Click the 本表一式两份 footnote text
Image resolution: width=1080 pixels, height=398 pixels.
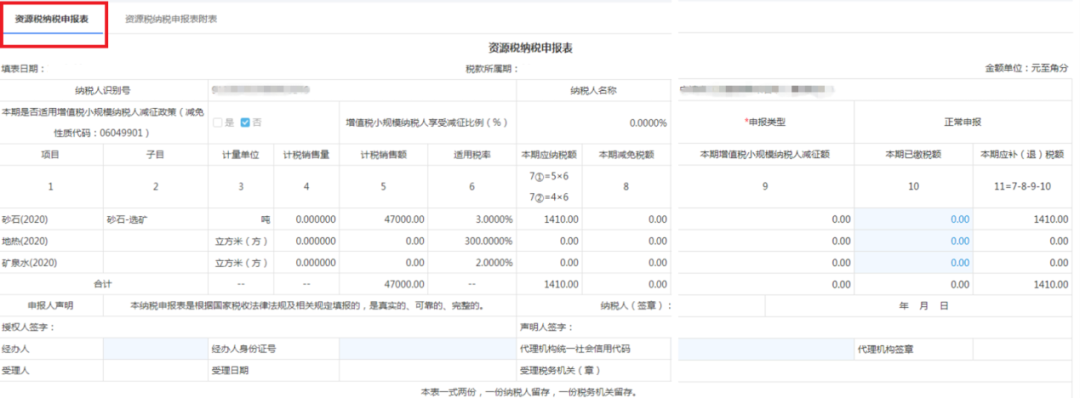point(529,392)
